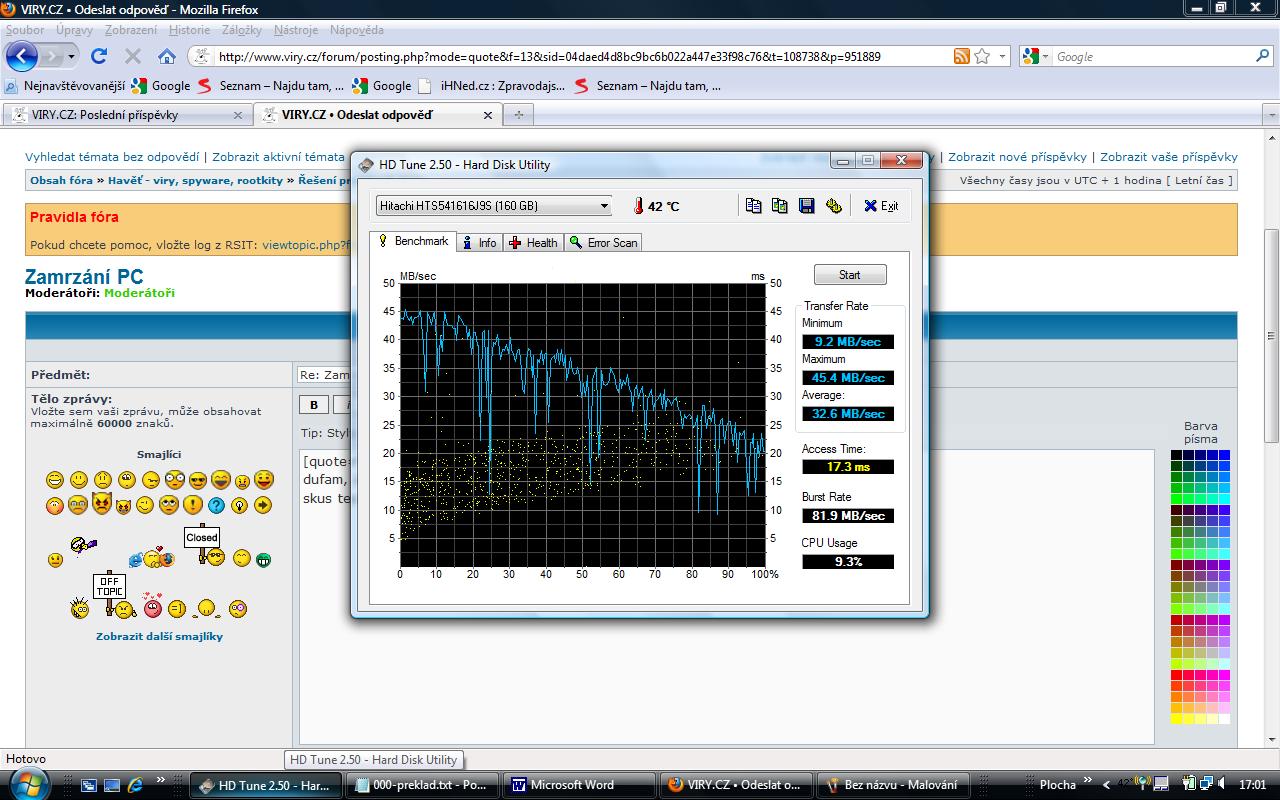Click the RSS feed icon in address bar
The image size is (1280, 800).
(x=961, y=57)
